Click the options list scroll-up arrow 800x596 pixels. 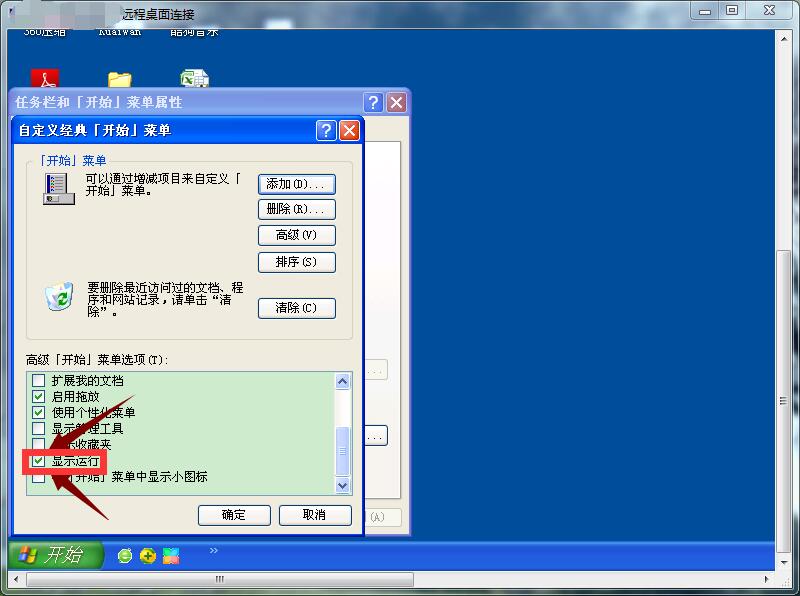(x=343, y=380)
